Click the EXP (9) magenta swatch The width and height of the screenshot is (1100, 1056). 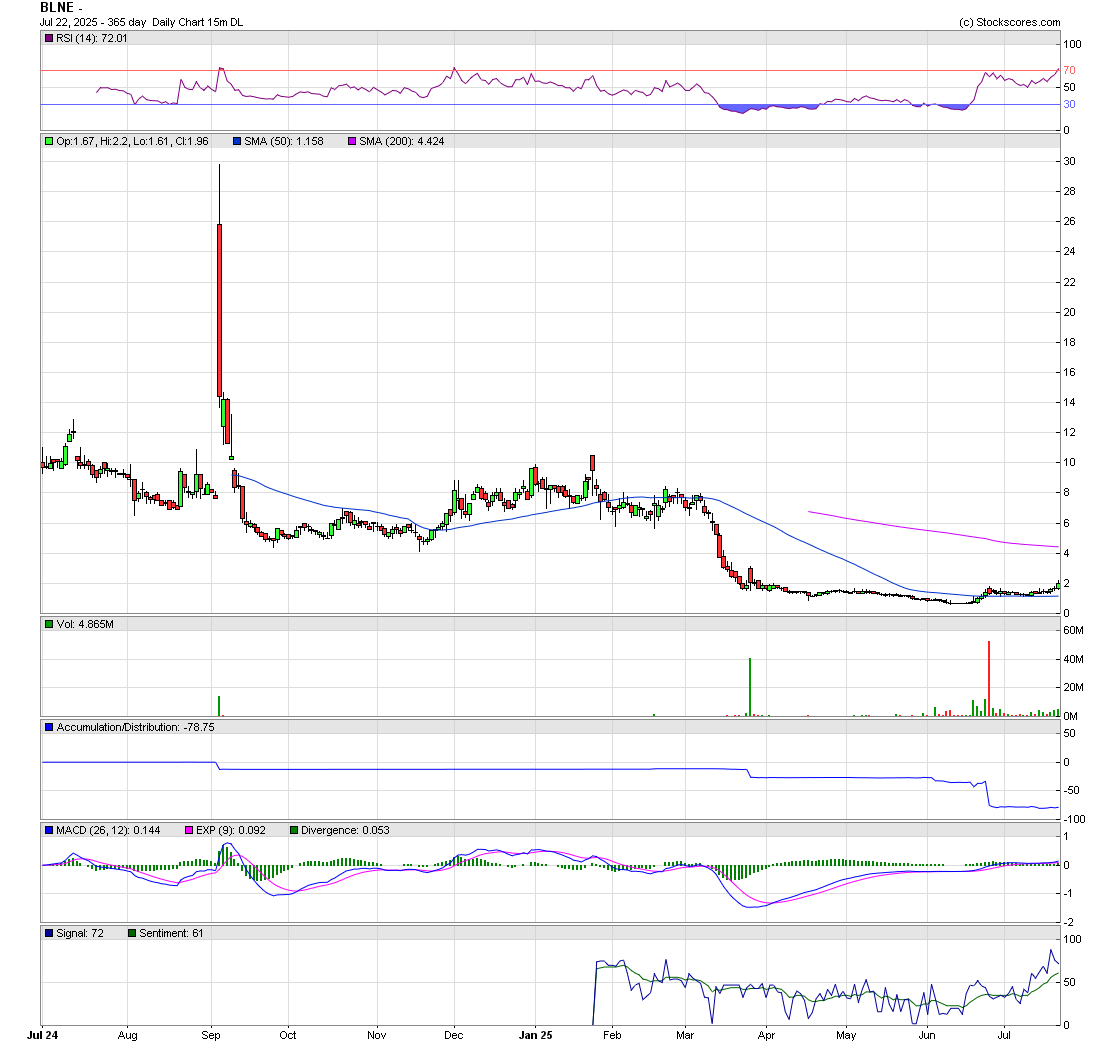[189, 831]
